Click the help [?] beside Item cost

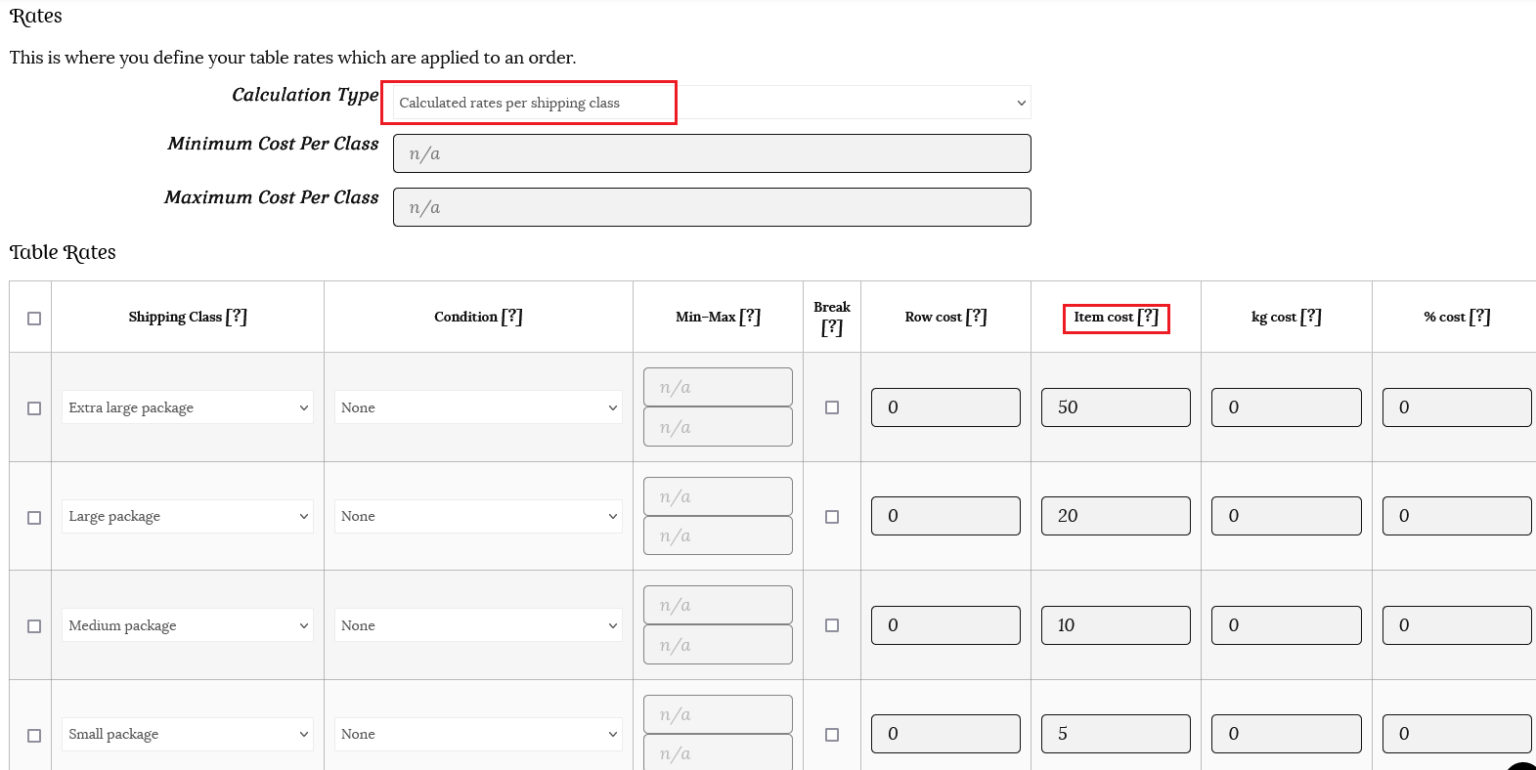(x=1147, y=317)
